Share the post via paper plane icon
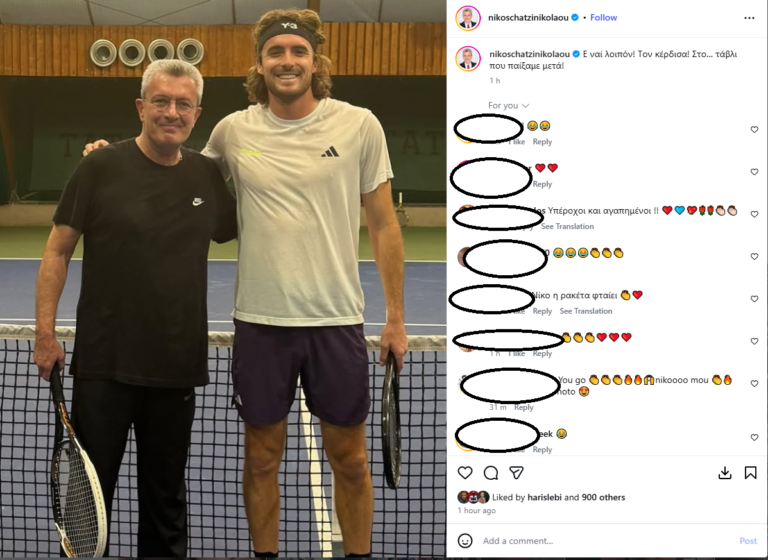 tap(516, 472)
